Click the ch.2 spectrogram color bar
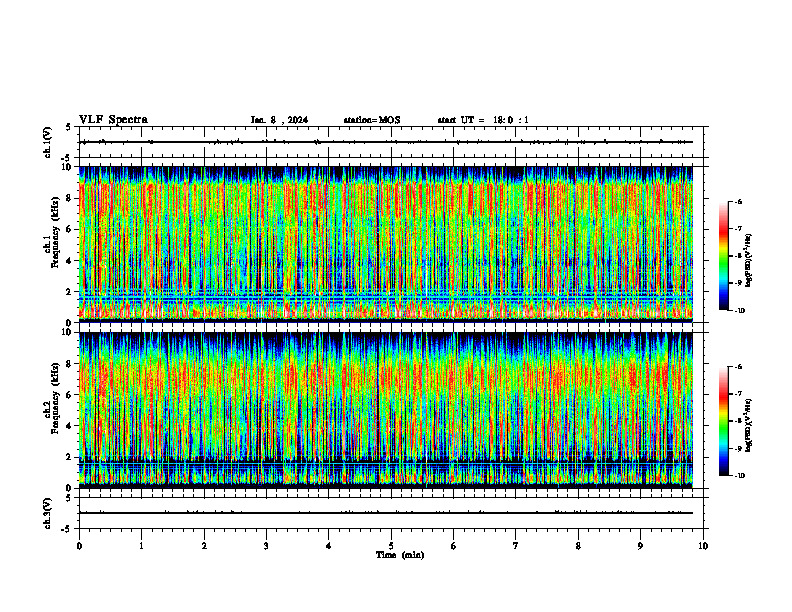 (724, 421)
